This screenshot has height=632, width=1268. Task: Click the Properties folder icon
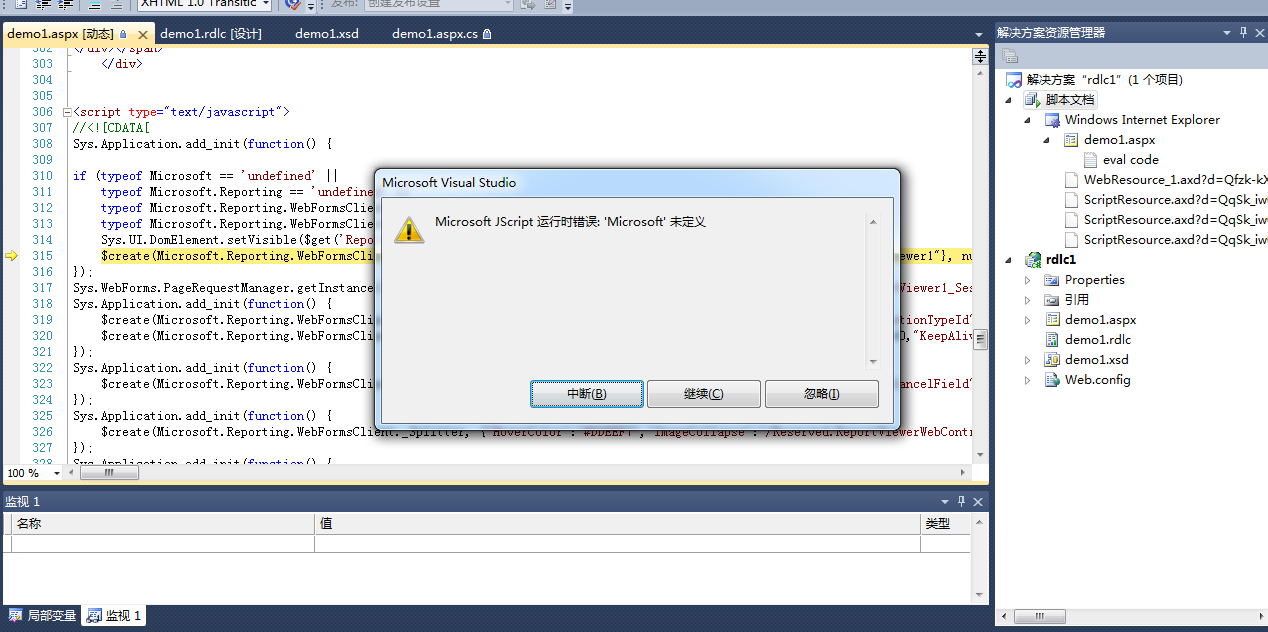[1052, 279]
